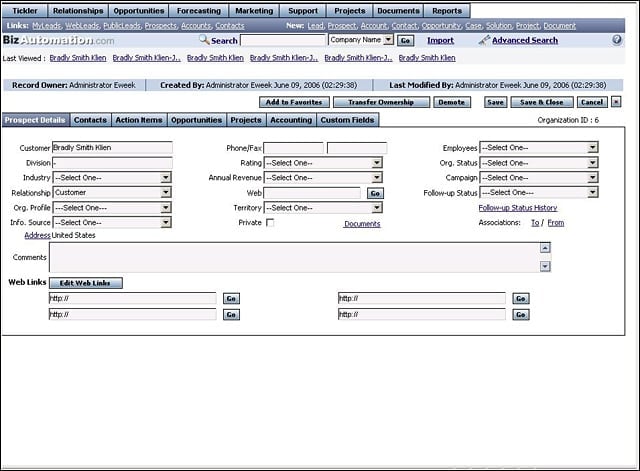Click the Save button
Viewport: 640px width, 471px height.
coord(496,102)
